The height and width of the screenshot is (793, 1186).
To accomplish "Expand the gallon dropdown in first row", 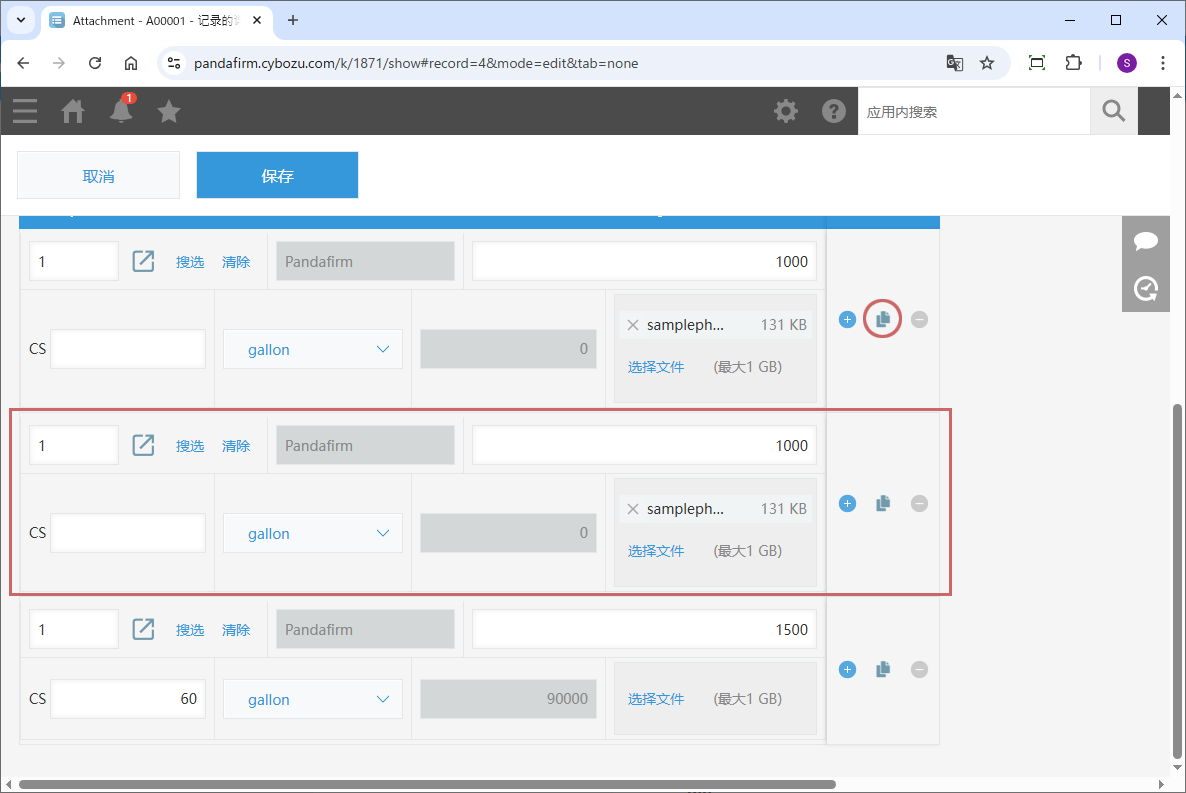I will coord(313,350).
